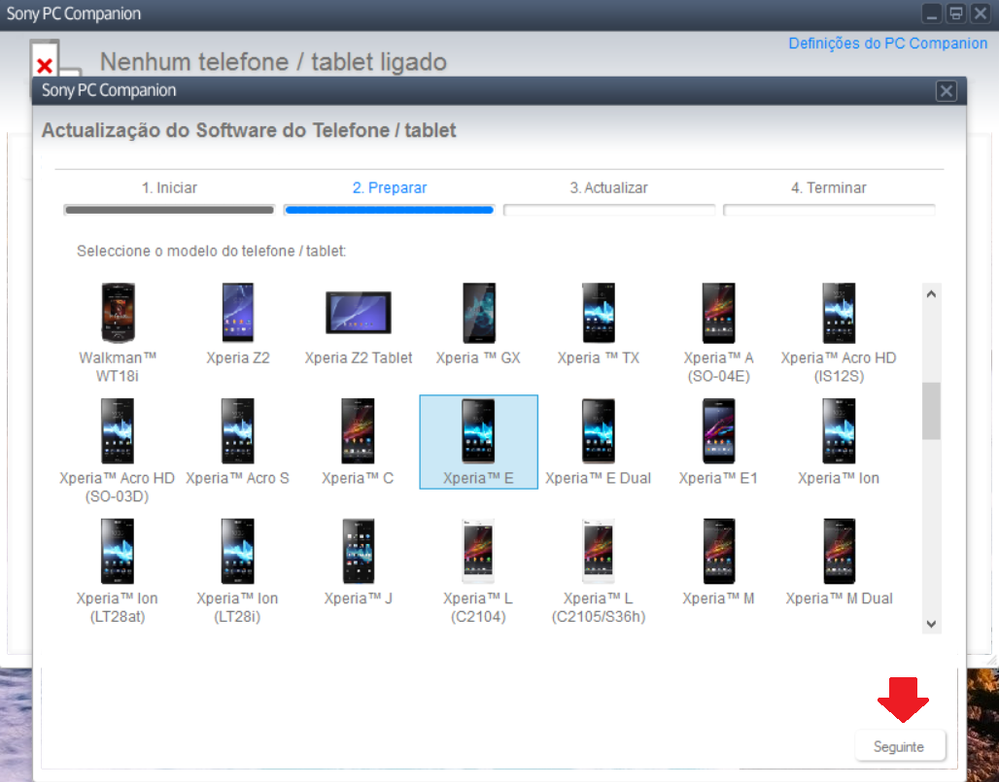Select the Xperia M Dual icon
The image size is (999, 782).
pyautogui.click(x=838, y=552)
